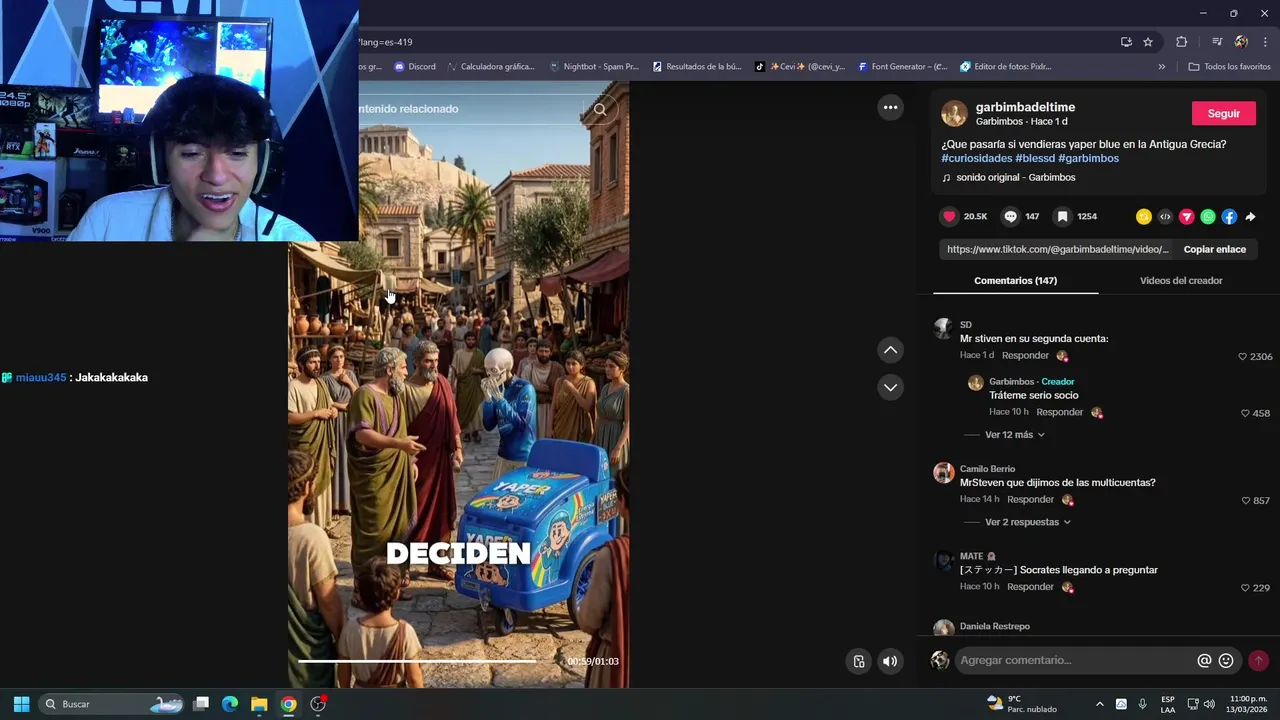1280x720 pixels.
Task: Open 'Calculadora gráfica' bookmark
Action: (491, 67)
